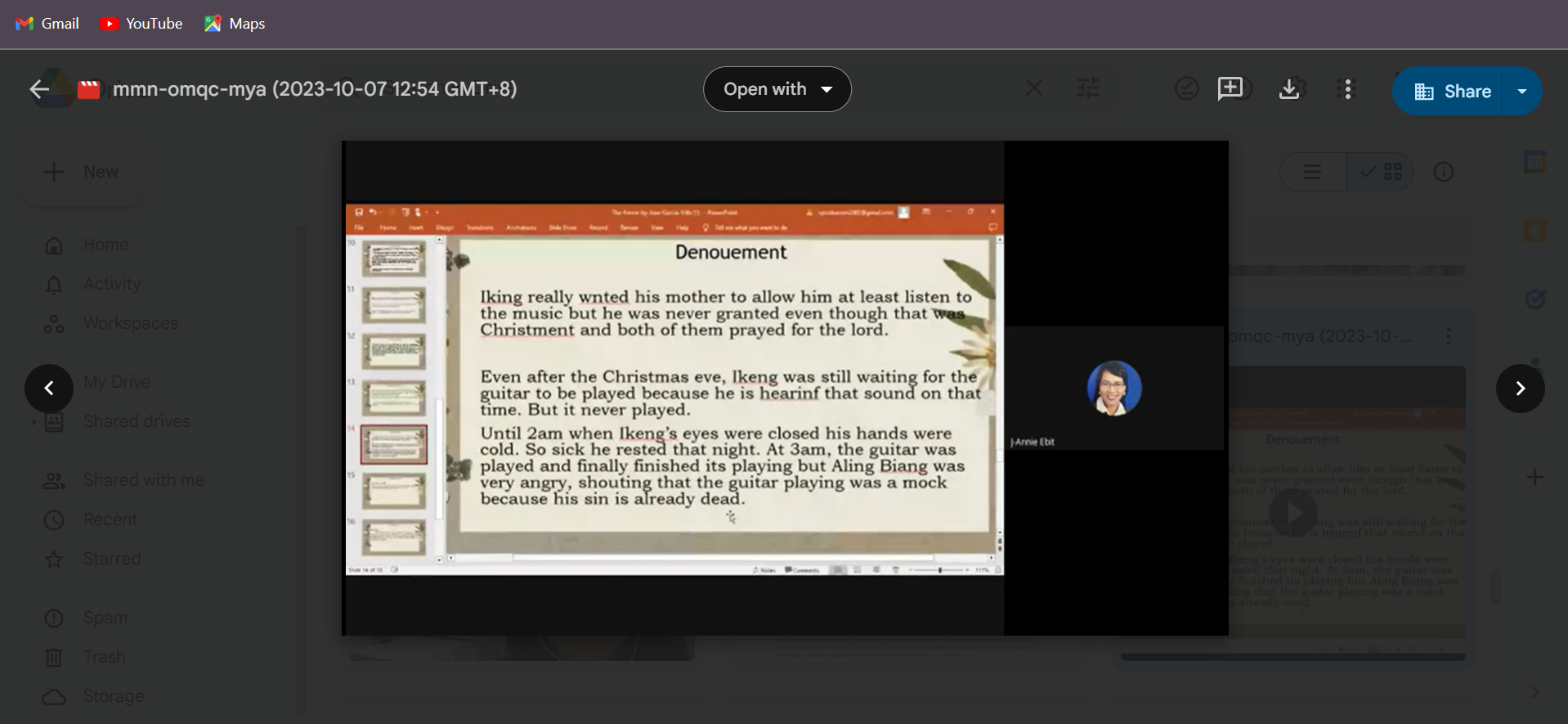Click the video preview to play

[784, 389]
